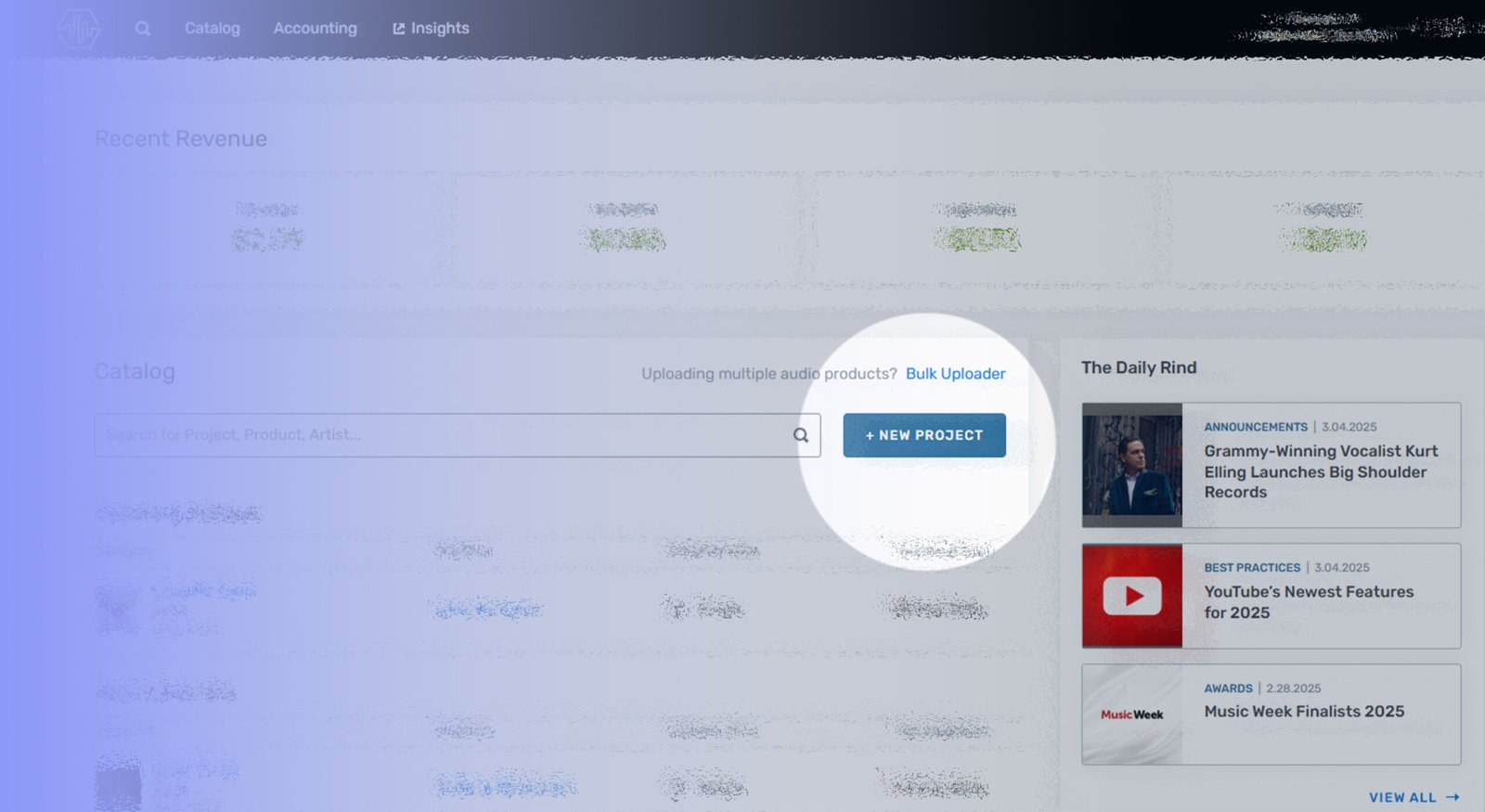1485x812 pixels.
Task: Open the YouTube's Newest Features for 2025 article
Action: pyautogui.click(x=1308, y=602)
